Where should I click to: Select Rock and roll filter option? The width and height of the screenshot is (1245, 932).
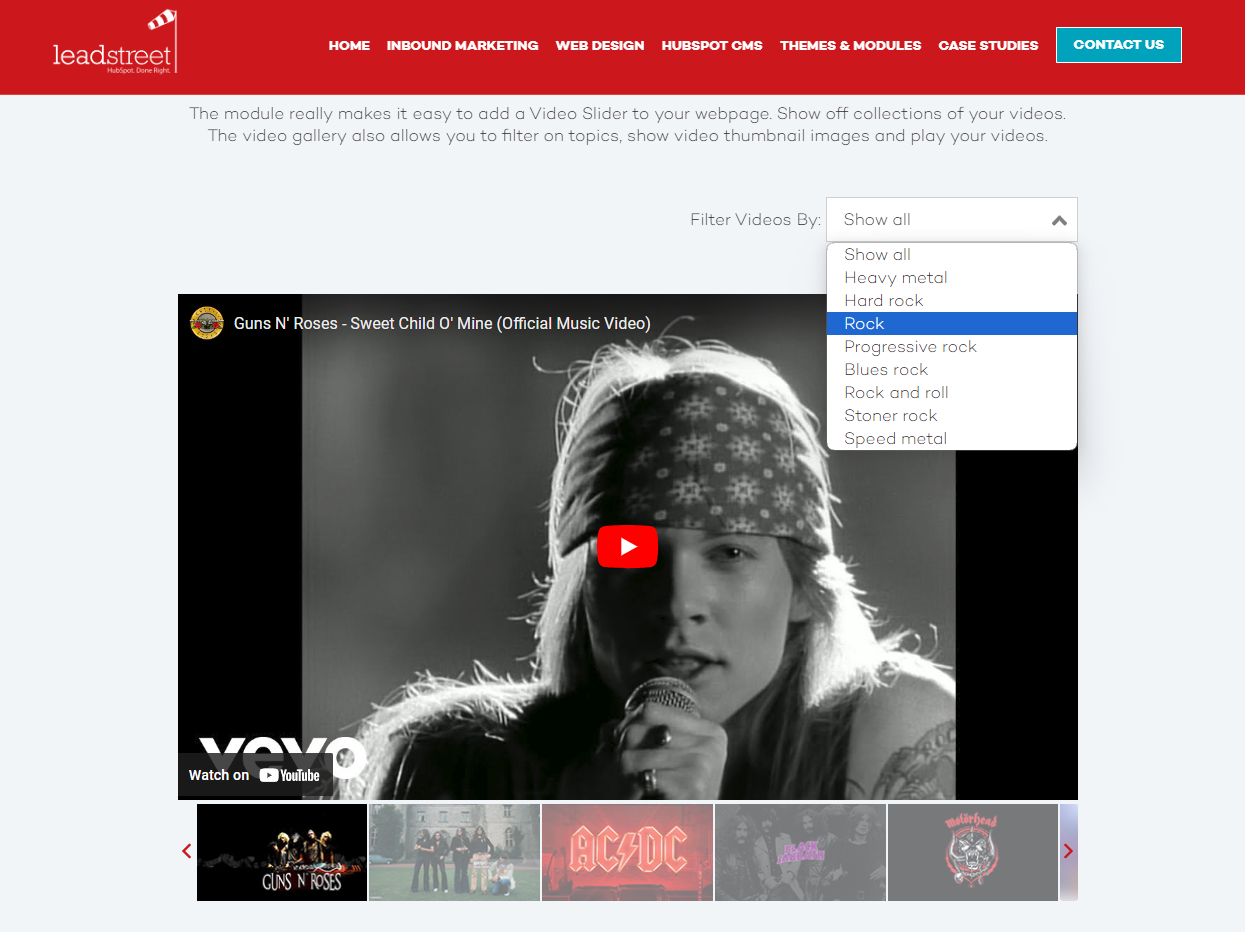tap(952, 393)
